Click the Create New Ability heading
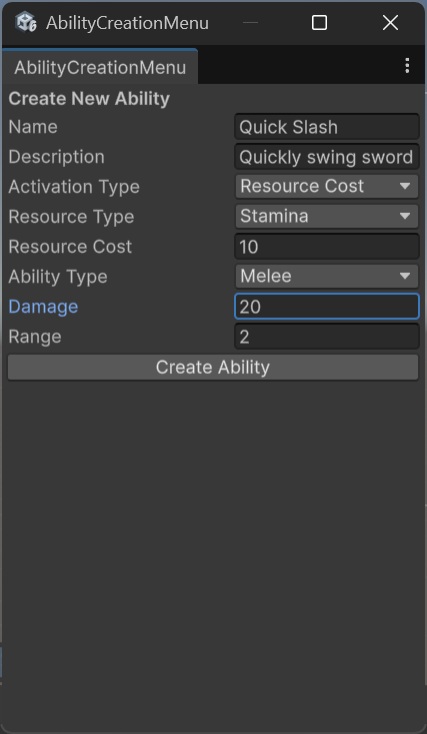The width and height of the screenshot is (427, 734). [89, 99]
